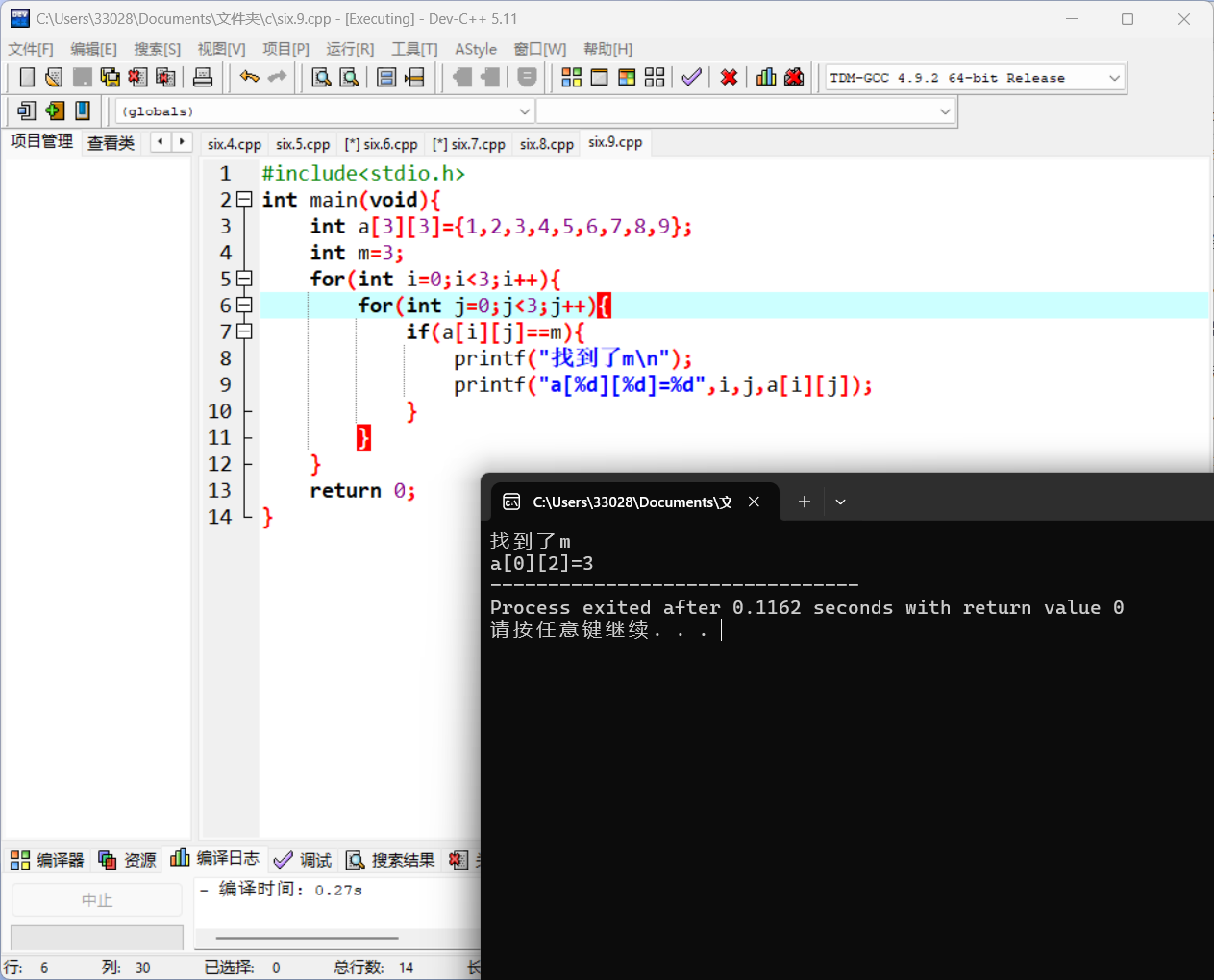Click the purple Syntax Check checkmark icon

click(x=691, y=77)
